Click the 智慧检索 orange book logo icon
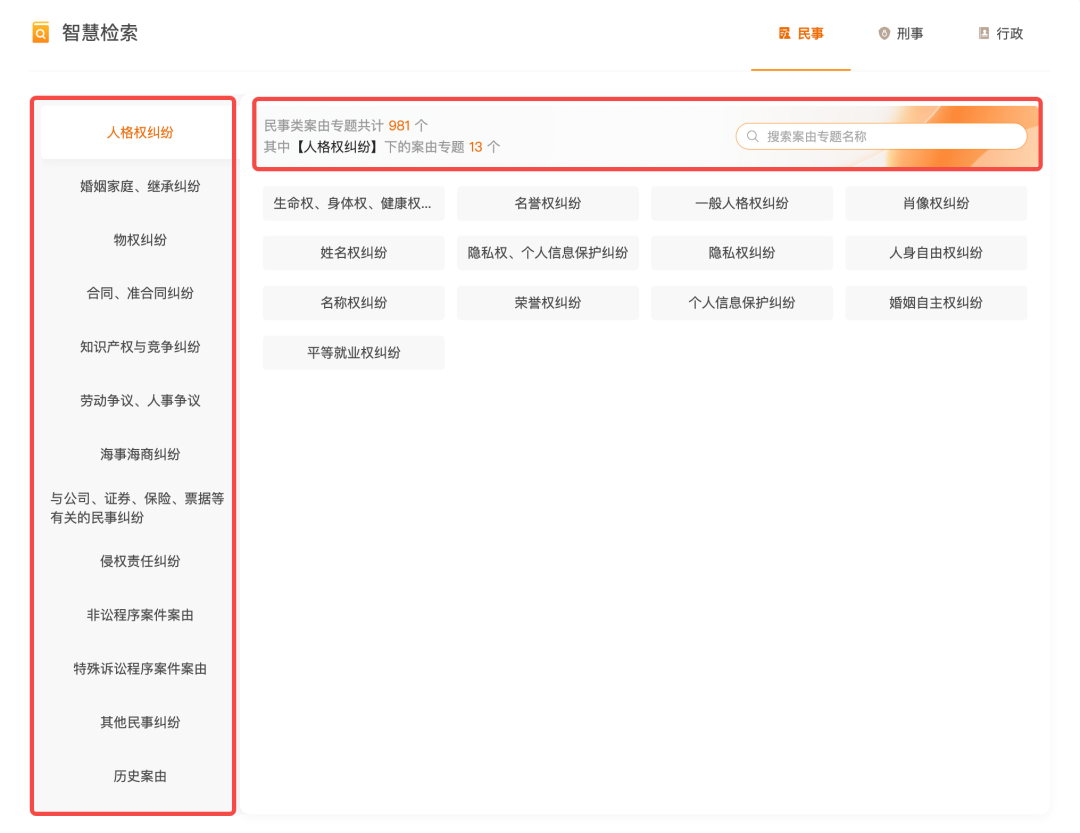This screenshot has height=833, width=1080. click(38, 32)
